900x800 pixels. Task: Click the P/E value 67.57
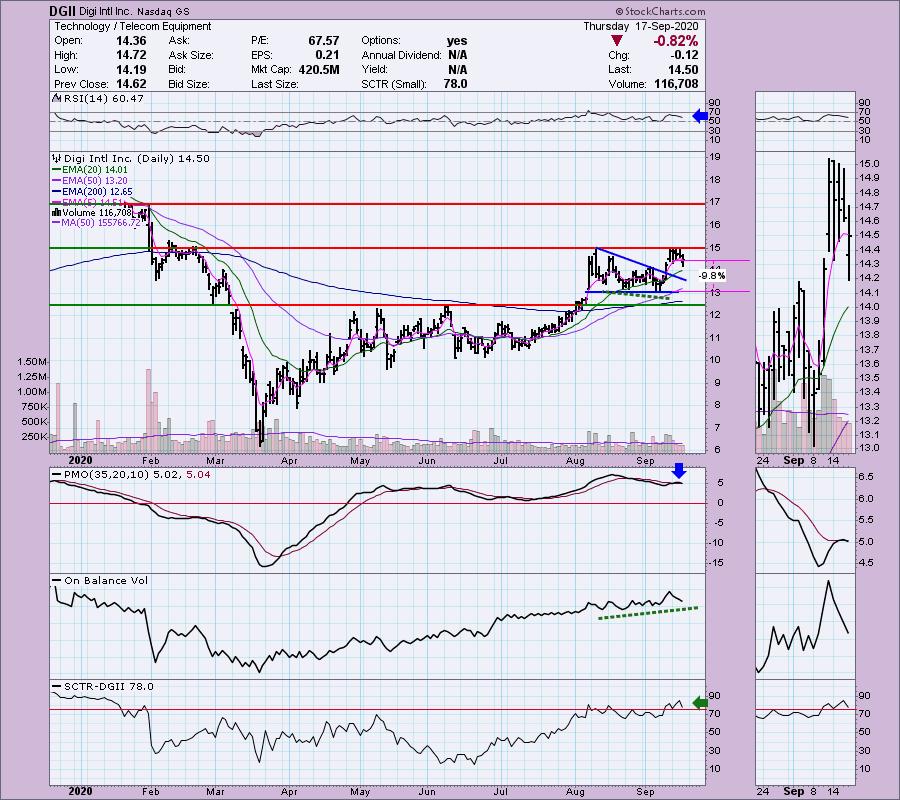(x=324, y=41)
